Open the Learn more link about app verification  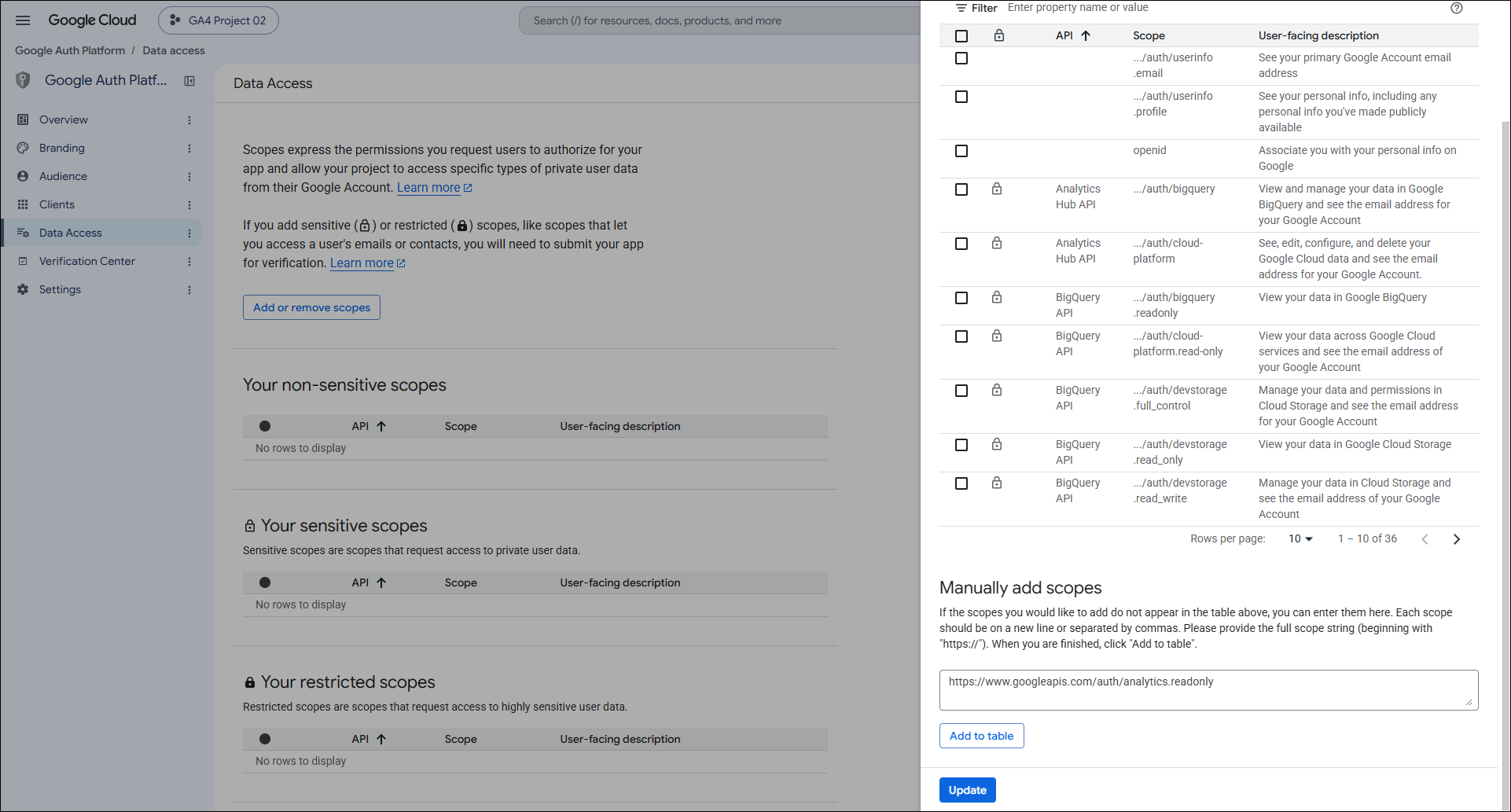[367, 263]
